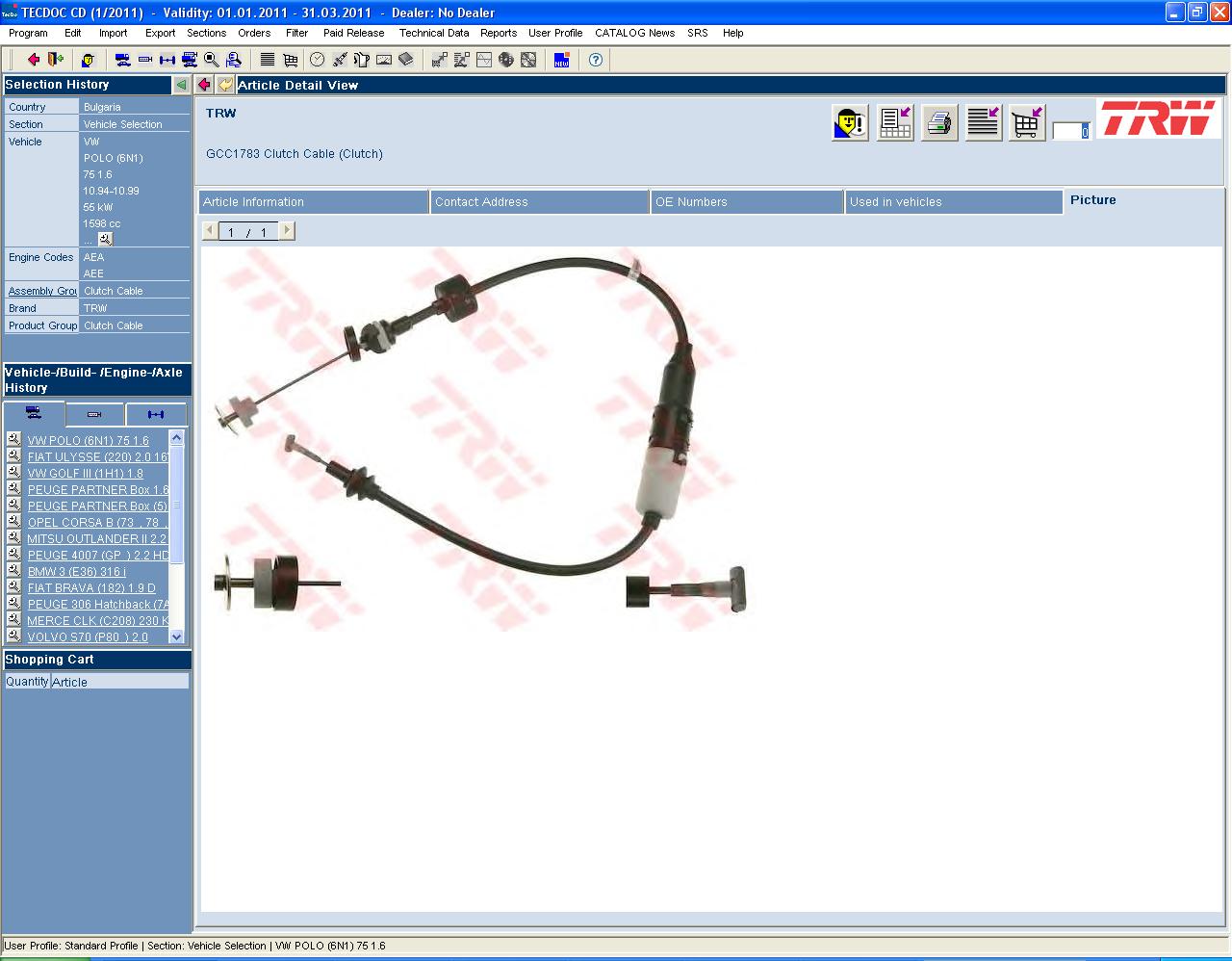Click the magnifying glass search toolbar icon
The height and width of the screenshot is (961, 1232).
(212, 60)
